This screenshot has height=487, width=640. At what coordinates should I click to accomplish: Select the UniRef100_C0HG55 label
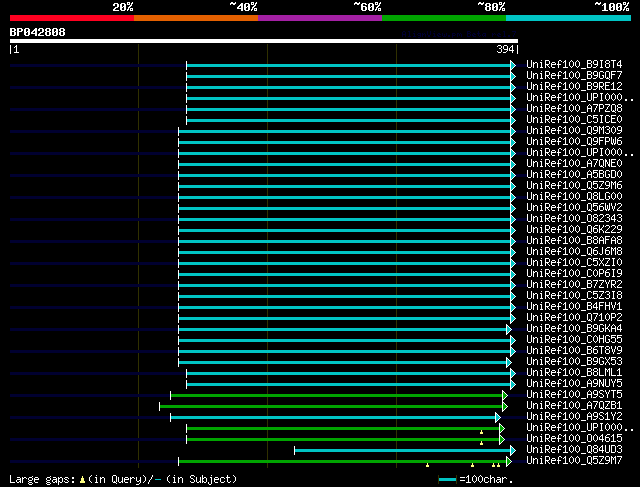[574, 340]
